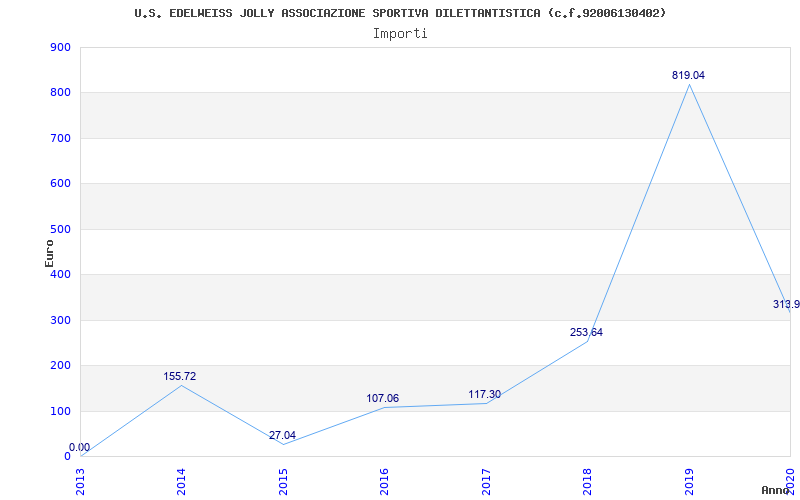The image size is (800, 500).
Task: Click the 819.04 peak data label
Action: coord(688,75)
